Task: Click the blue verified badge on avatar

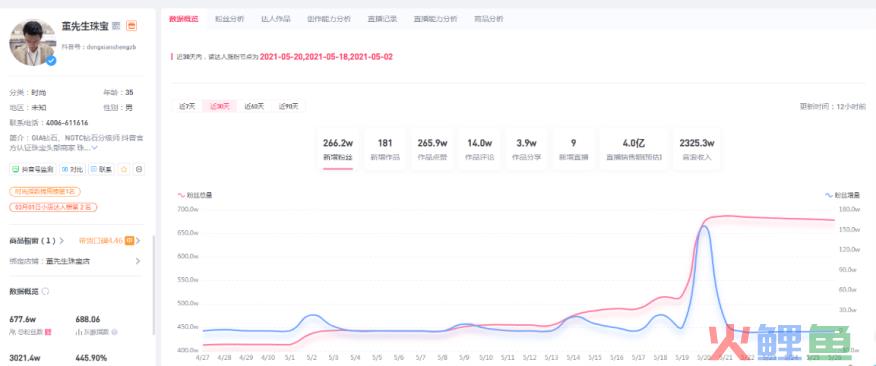Action: click(51, 60)
